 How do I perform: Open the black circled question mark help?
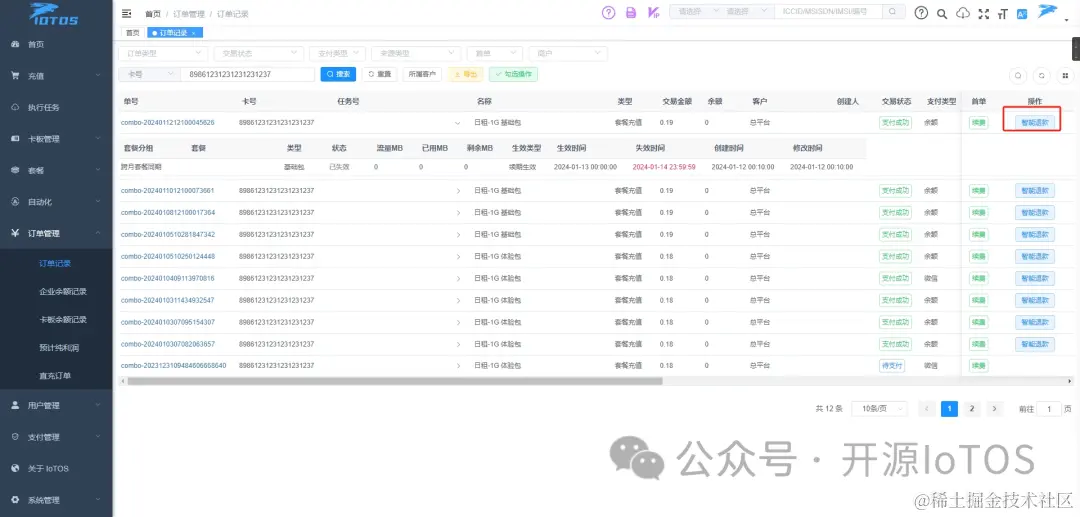921,12
